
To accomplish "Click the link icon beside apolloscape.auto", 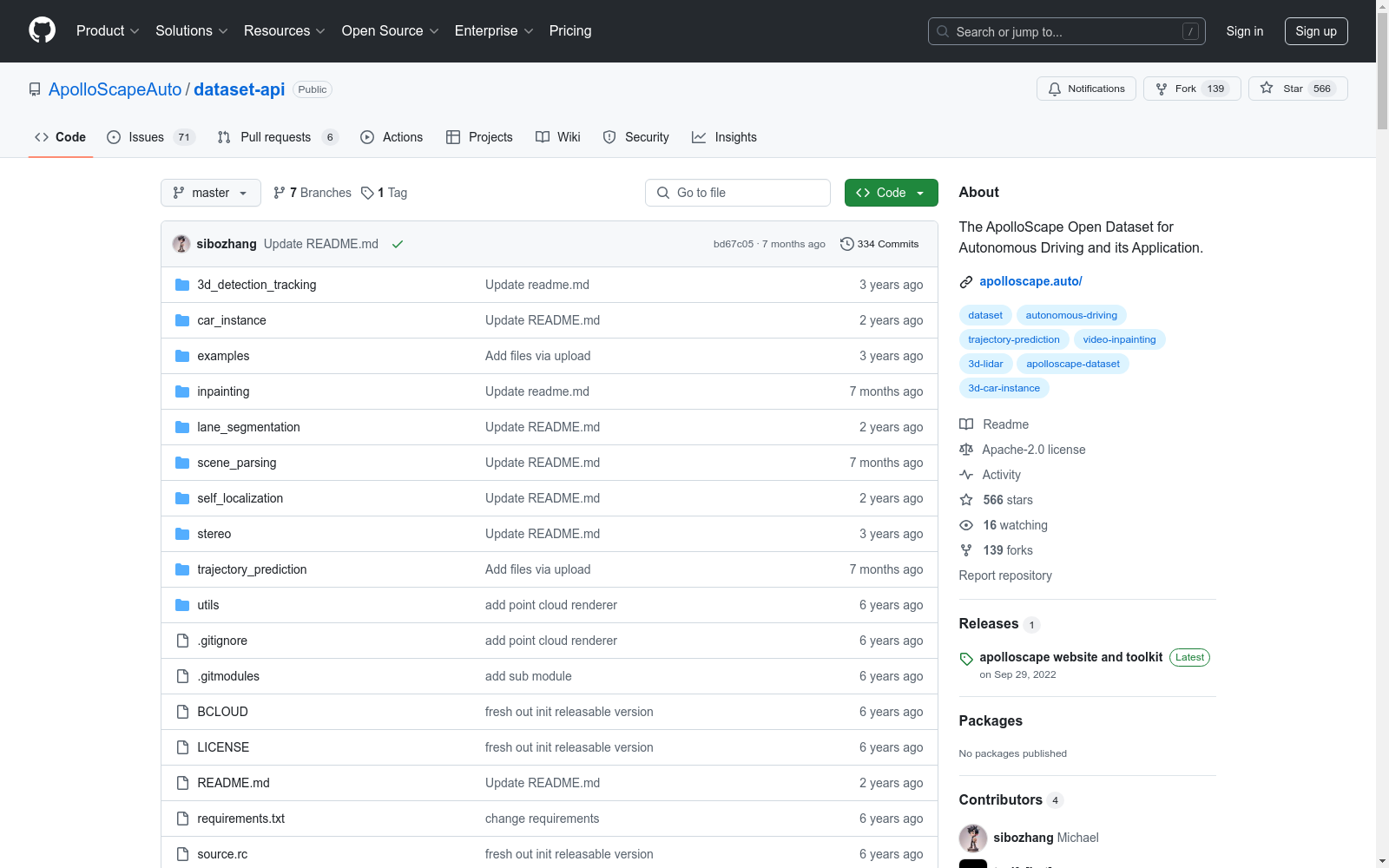I will [966, 281].
